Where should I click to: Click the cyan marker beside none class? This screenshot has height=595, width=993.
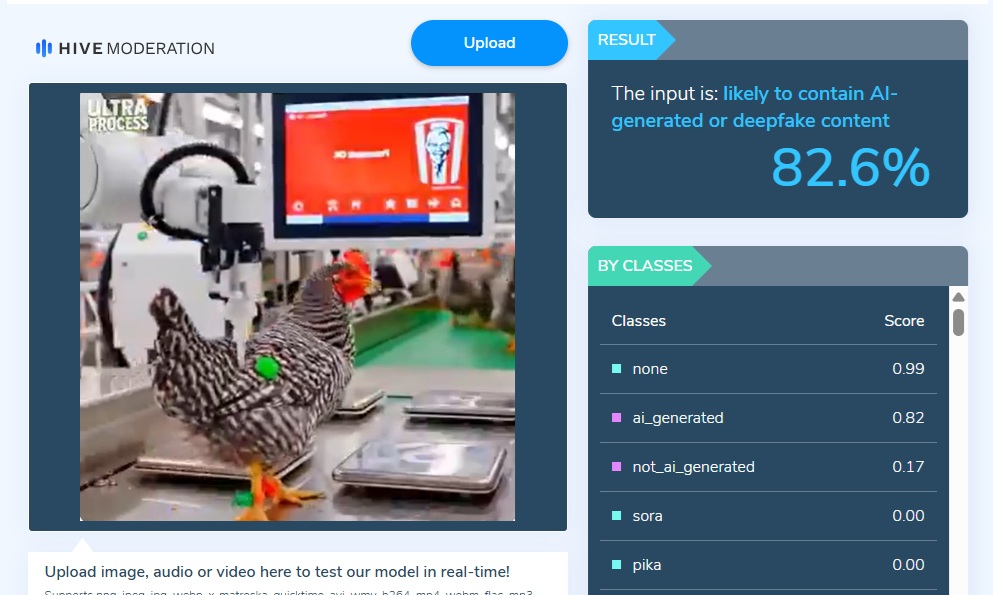point(616,369)
